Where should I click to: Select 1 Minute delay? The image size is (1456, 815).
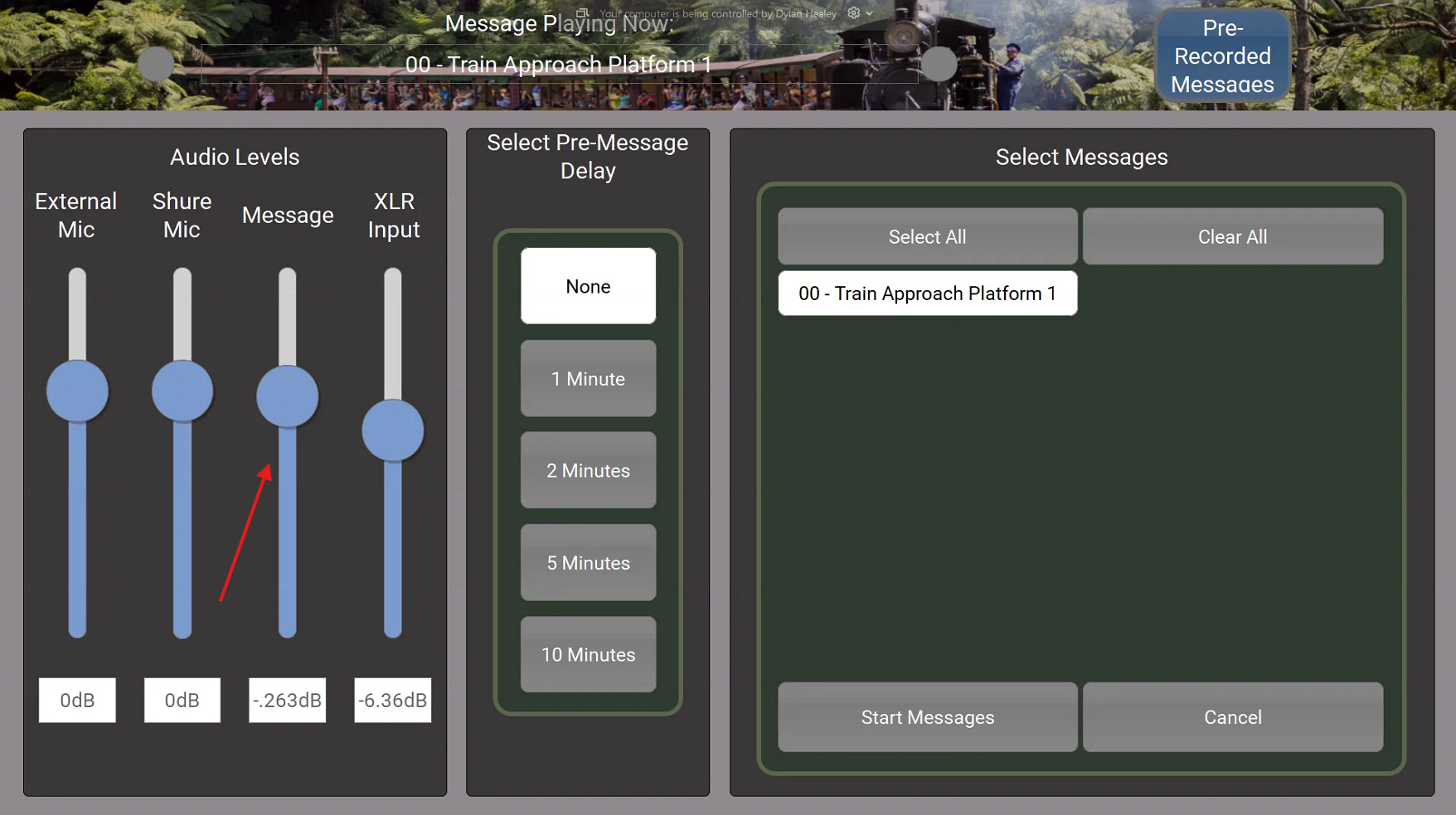click(x=588, y=379)
